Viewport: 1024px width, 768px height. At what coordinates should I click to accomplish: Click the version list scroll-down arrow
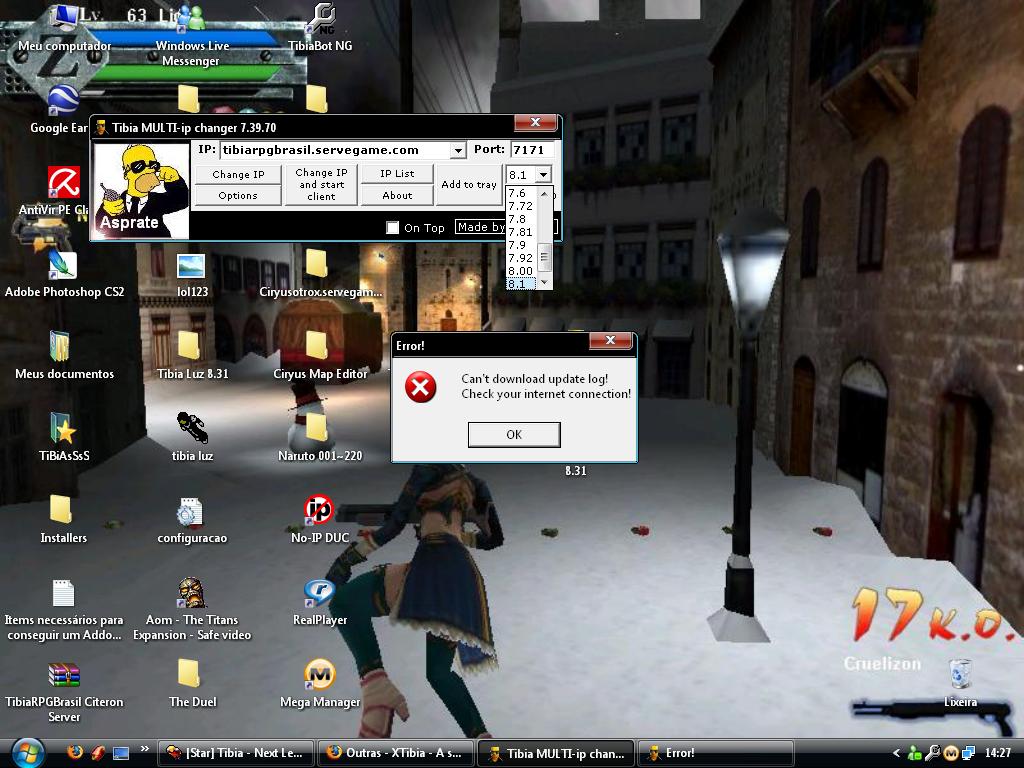click(x=545, y=283)
